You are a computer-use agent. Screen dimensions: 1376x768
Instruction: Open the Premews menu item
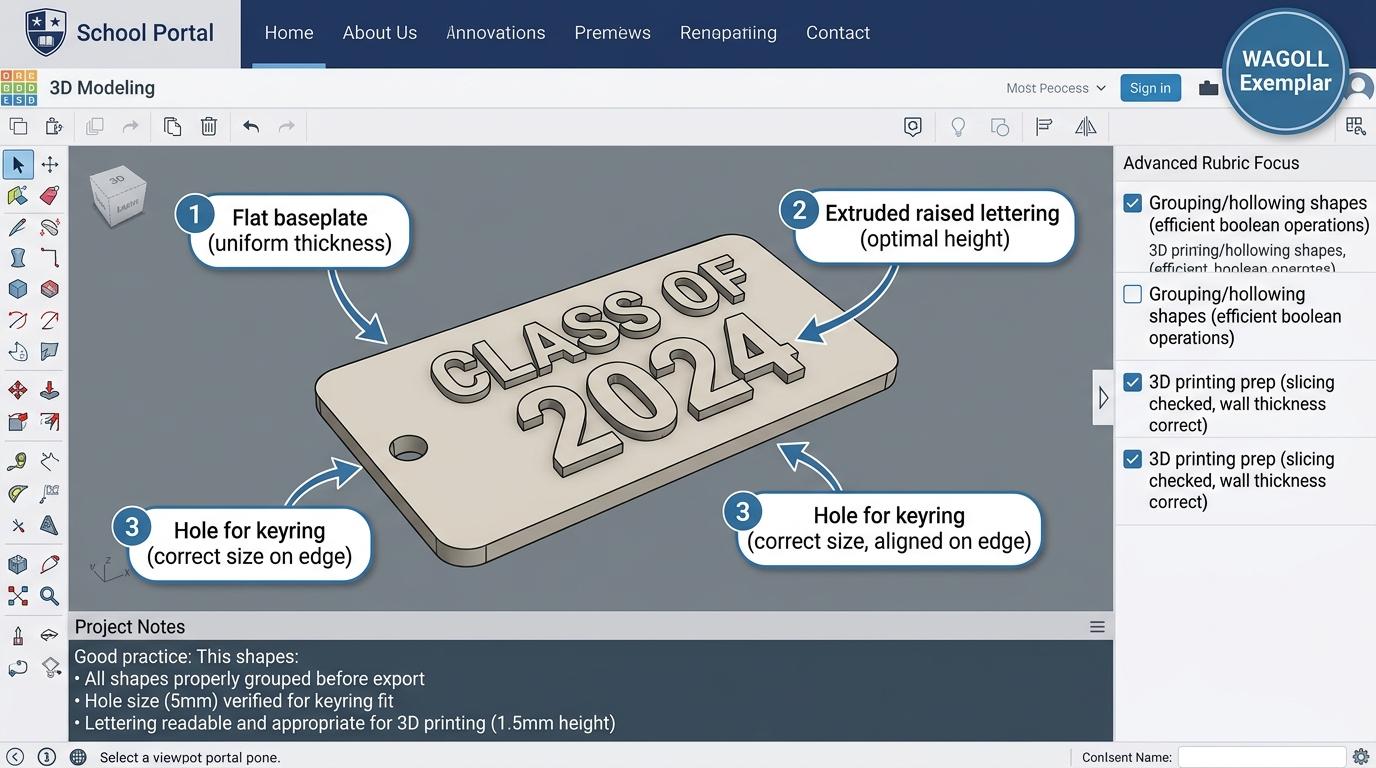613,33
